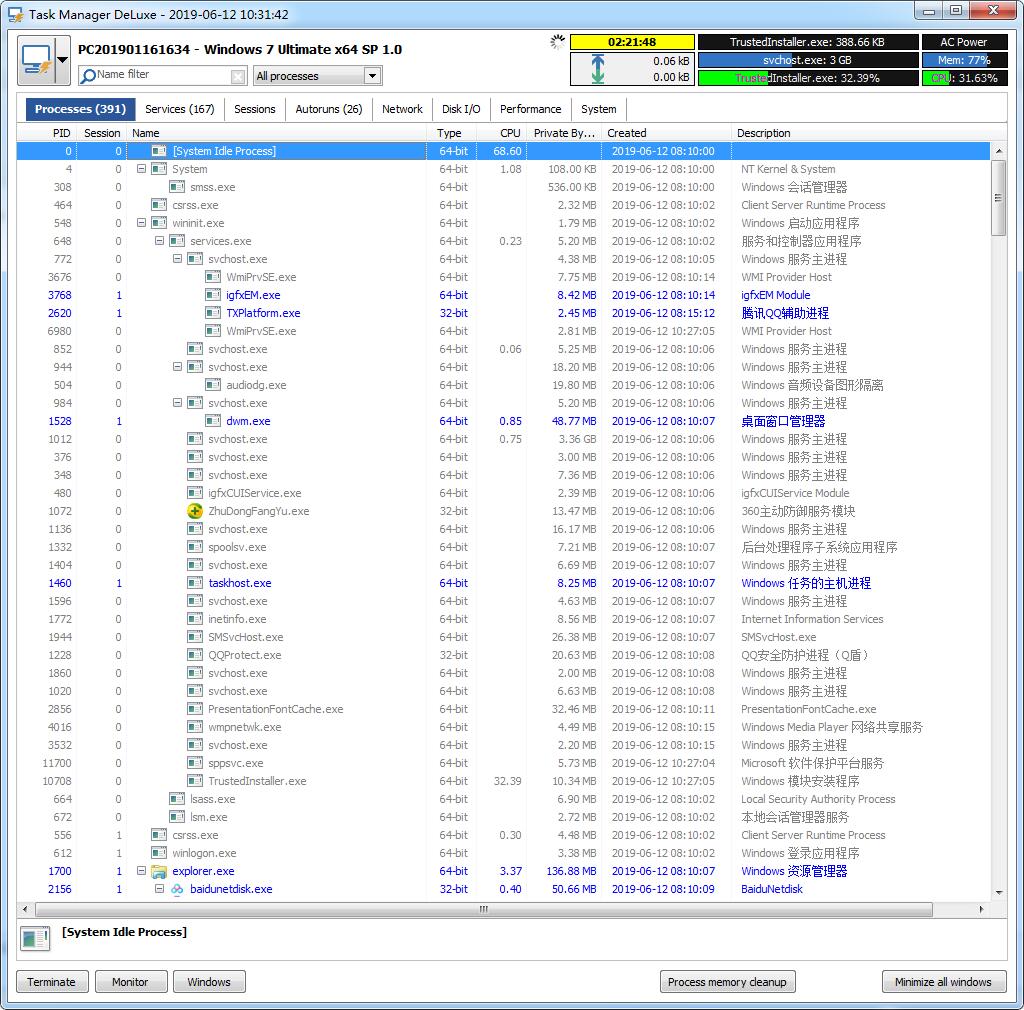This screenshot has height=1010, width=1024.
Task: Collapse the System process node
Action: pyautogui.click(x=141, y=169)
